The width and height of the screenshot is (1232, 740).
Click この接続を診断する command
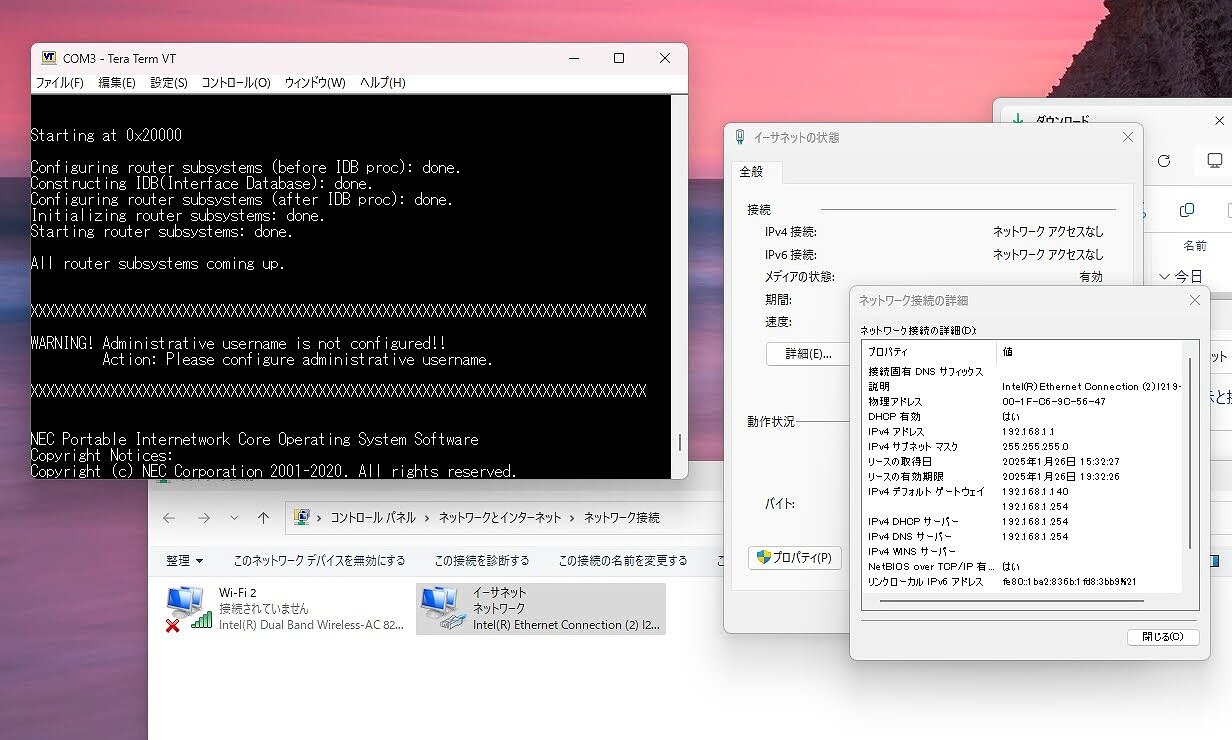point(482,561)
